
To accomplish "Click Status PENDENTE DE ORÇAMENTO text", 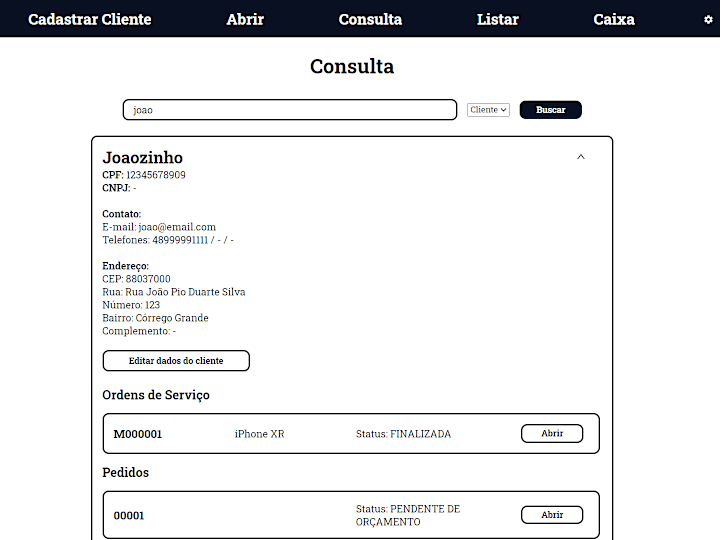I will pos(408,515).
